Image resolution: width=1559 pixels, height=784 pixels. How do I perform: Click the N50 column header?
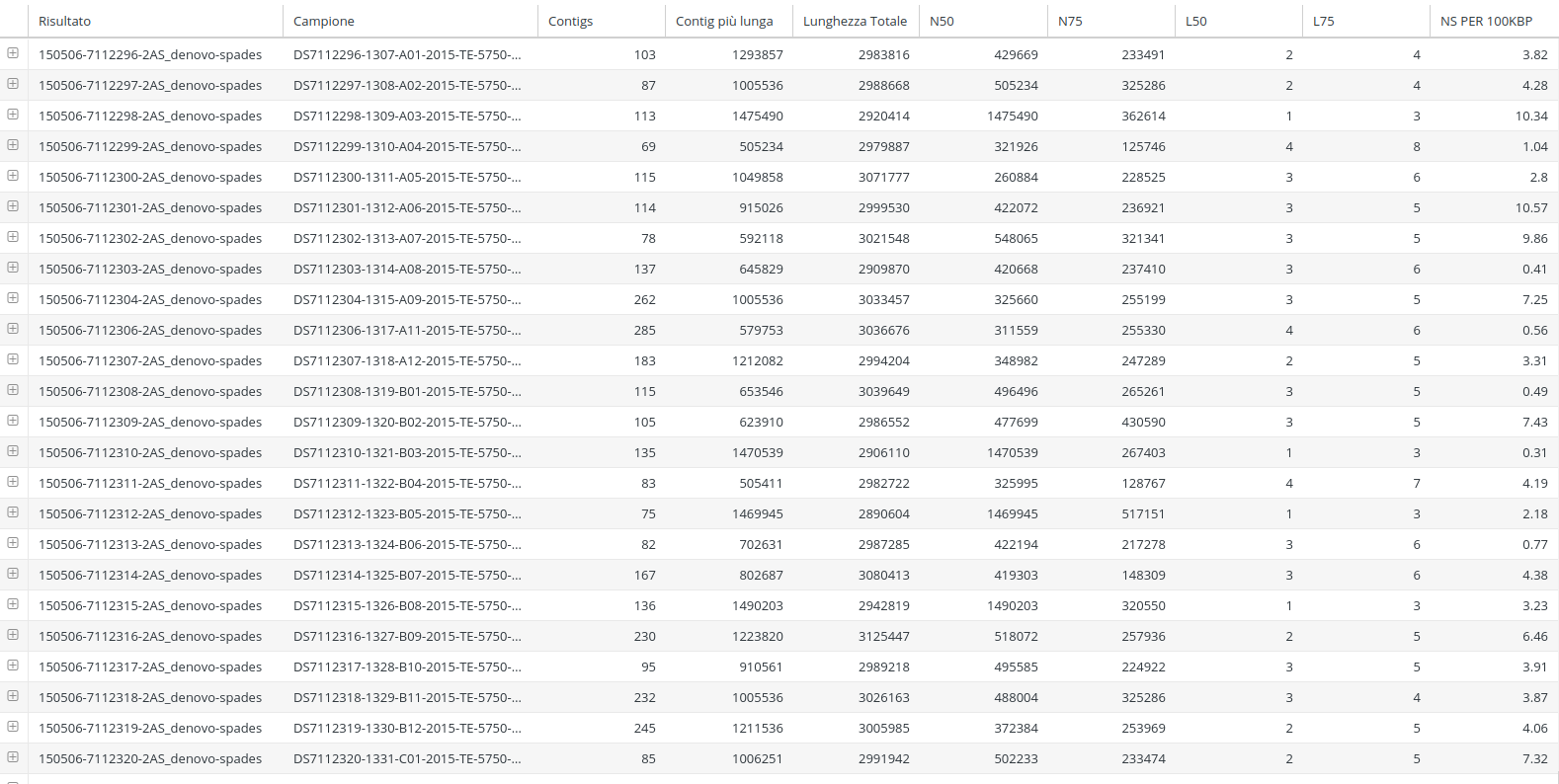tap(942, 21)
